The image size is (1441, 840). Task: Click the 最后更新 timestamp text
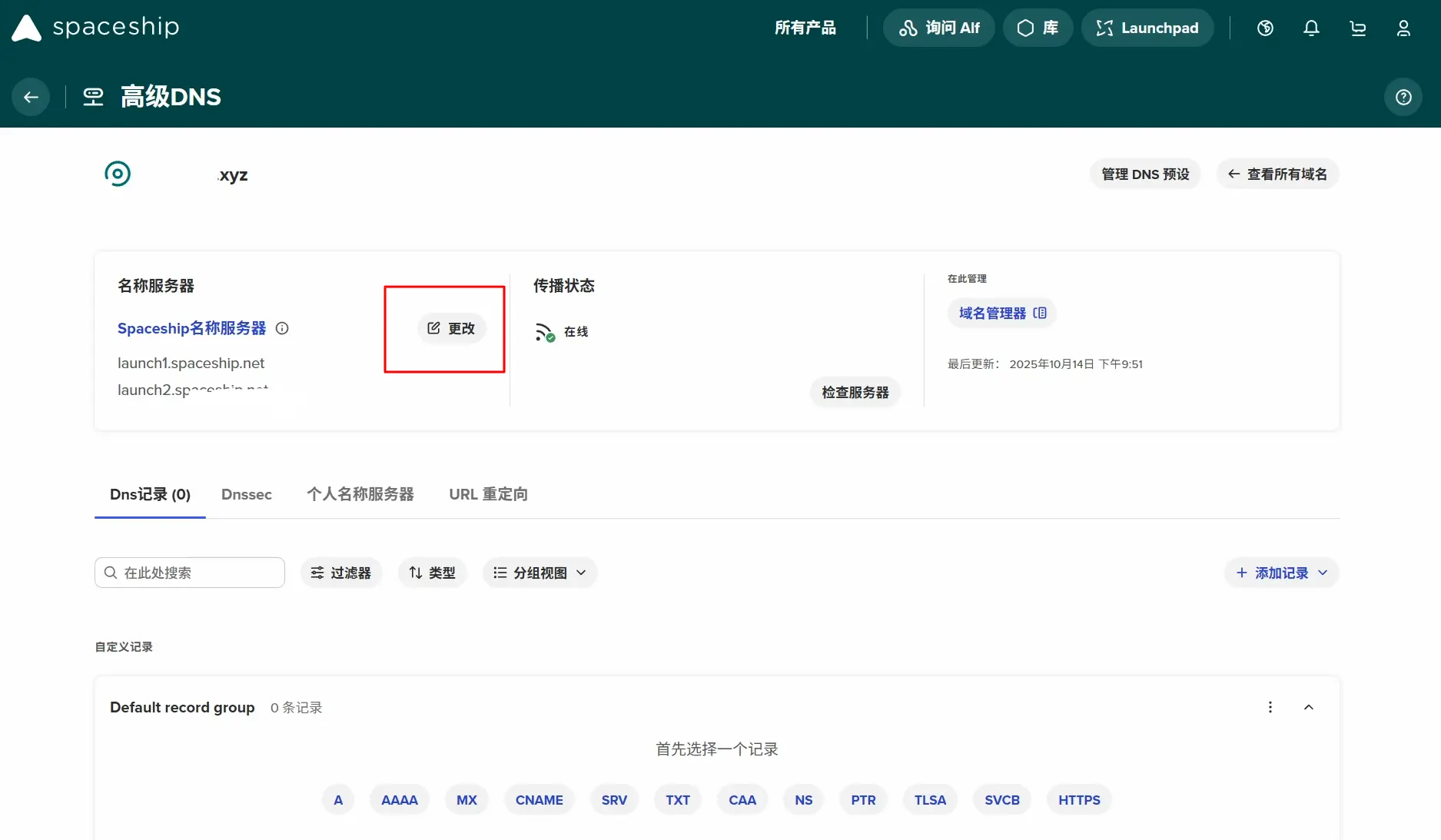click(1045, 364)
